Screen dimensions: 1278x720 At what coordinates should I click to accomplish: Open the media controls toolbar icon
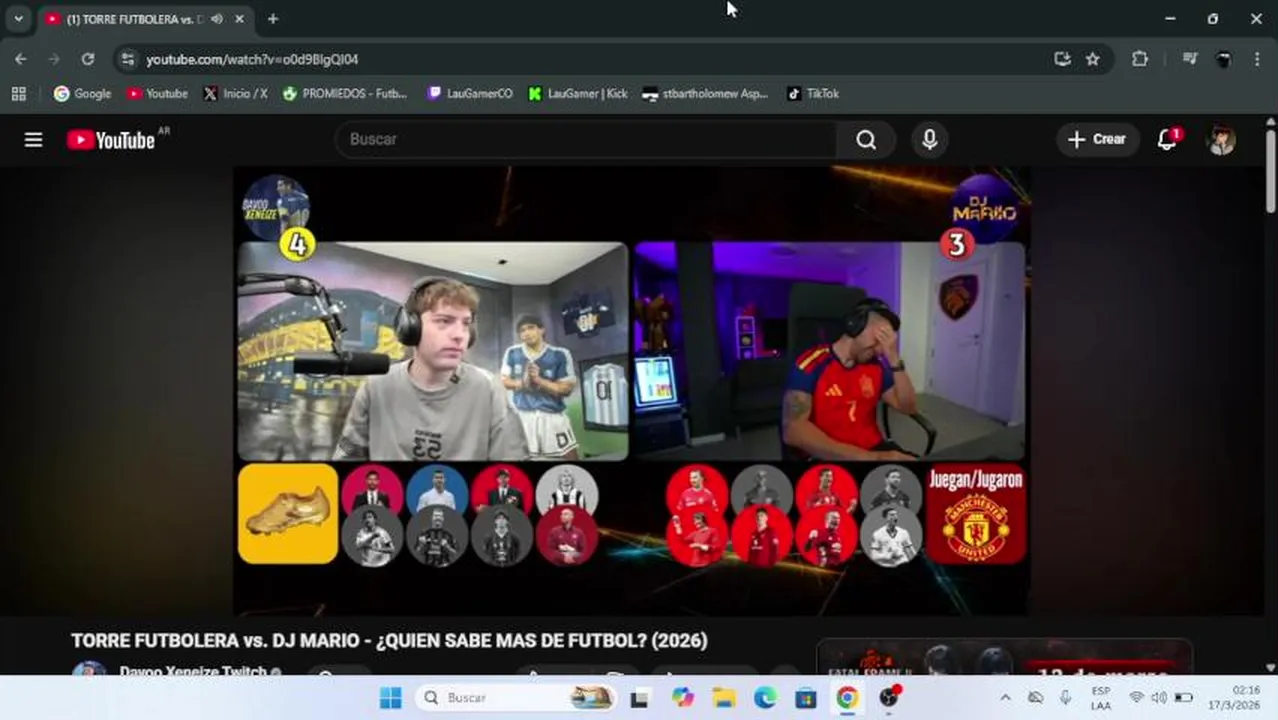(x=1190, y=59)
